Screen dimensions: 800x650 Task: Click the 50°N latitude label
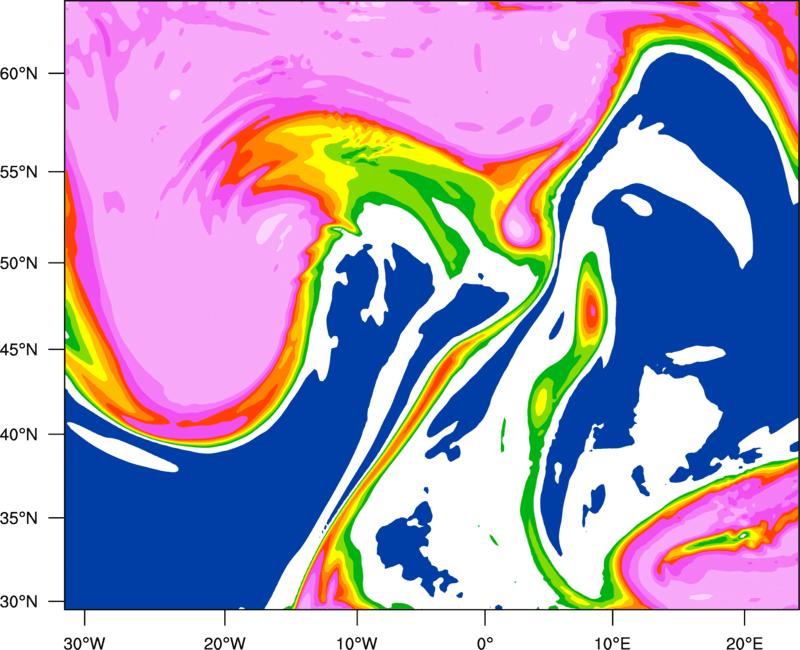coord(19,263)
